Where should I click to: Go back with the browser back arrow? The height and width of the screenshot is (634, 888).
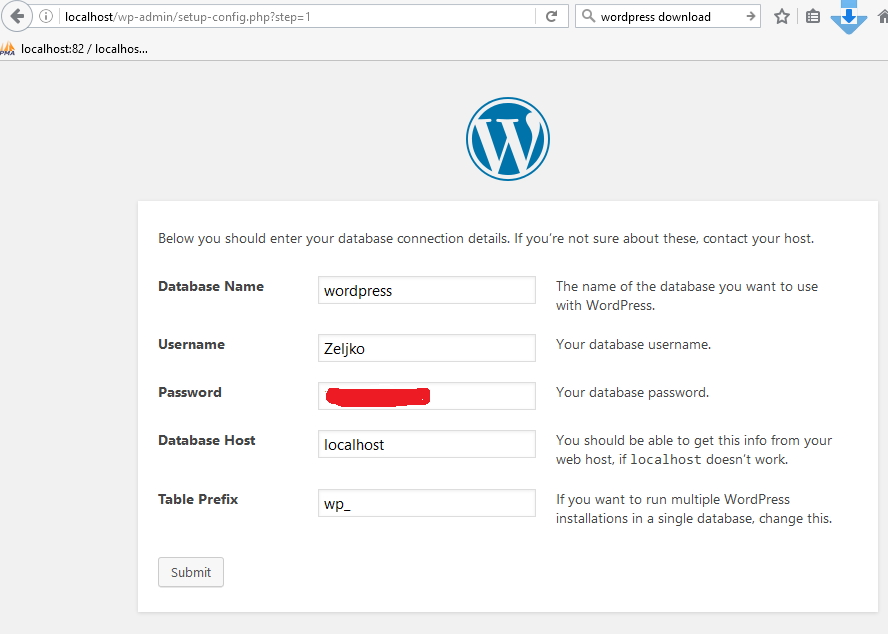16,16
